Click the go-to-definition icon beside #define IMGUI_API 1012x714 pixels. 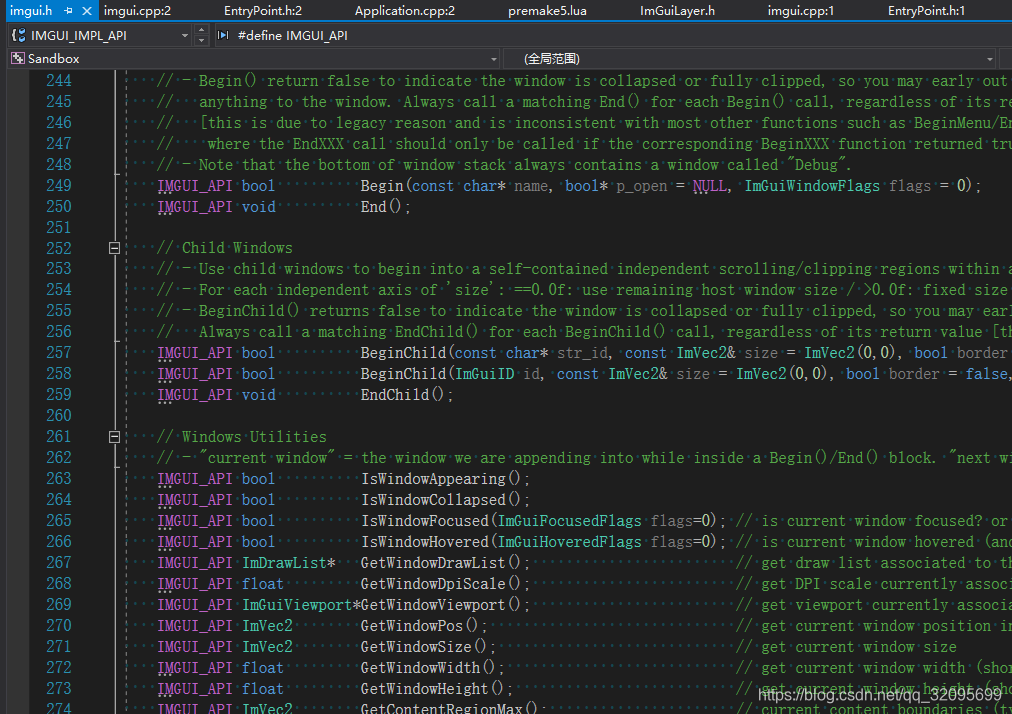tap(223, 36)
